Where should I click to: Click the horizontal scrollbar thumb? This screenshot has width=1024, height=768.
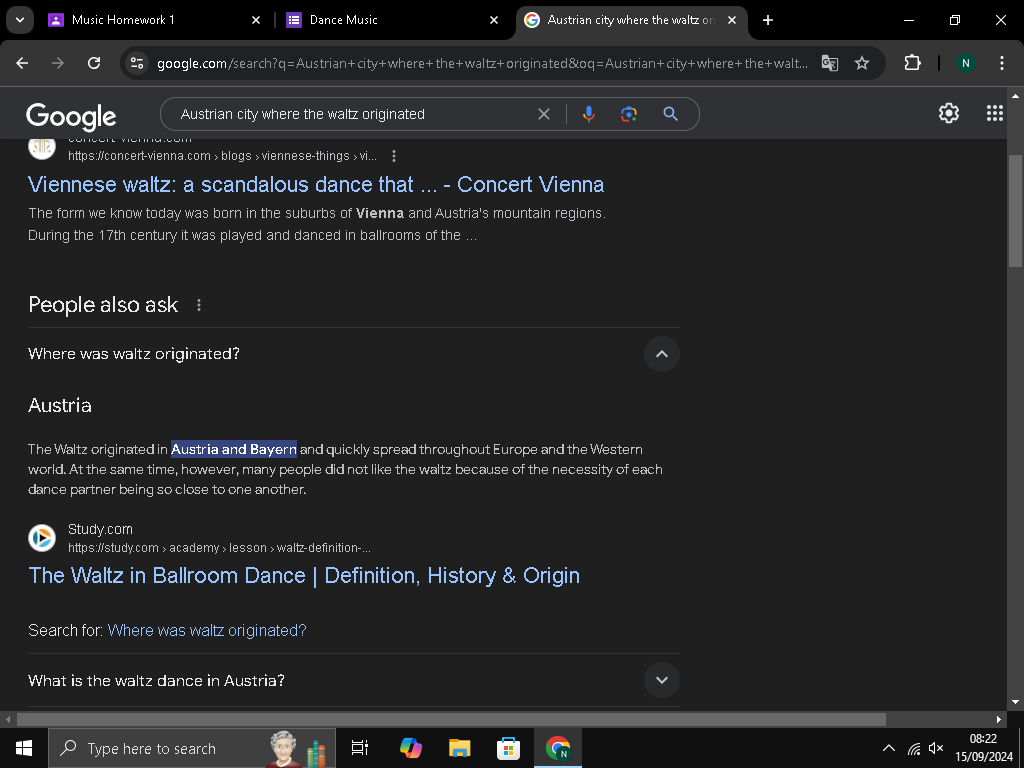[451, 719]
